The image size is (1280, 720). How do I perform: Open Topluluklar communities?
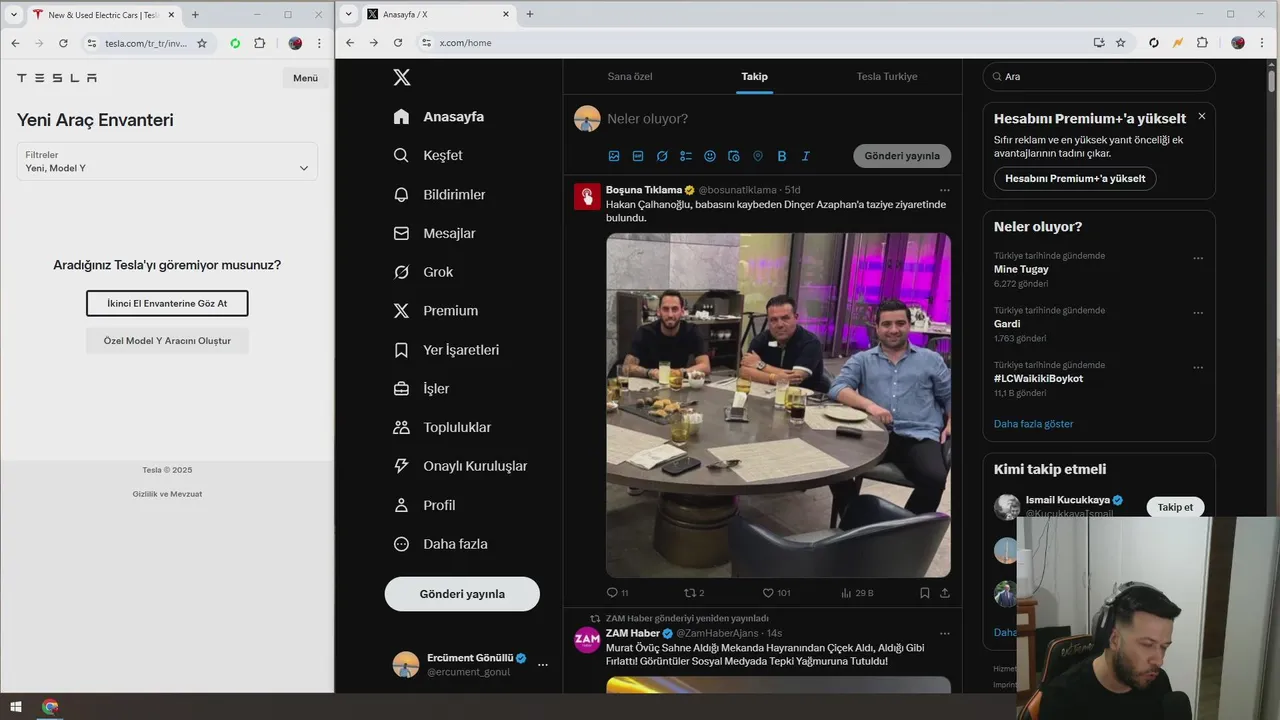pos(442,427)
